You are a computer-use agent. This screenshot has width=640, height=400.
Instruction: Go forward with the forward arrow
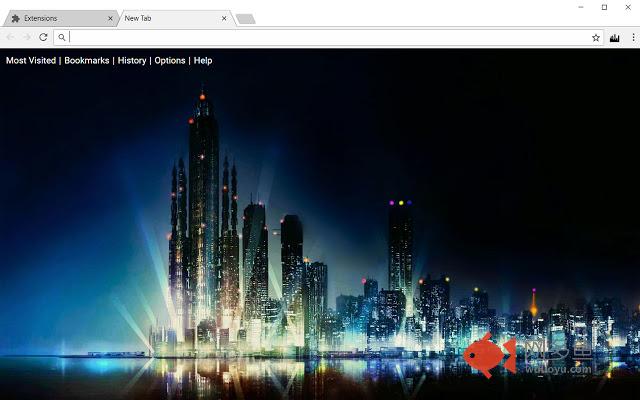27,38
